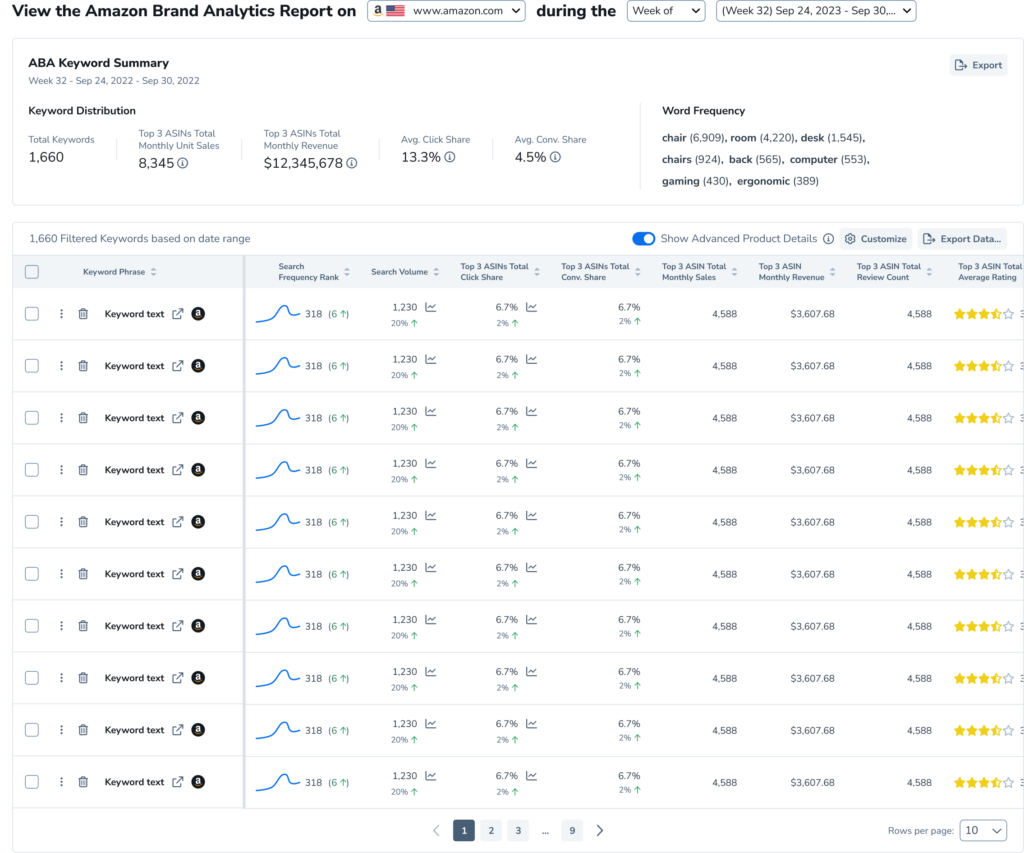Click info icon next to 4.5% conv. share

555,157
